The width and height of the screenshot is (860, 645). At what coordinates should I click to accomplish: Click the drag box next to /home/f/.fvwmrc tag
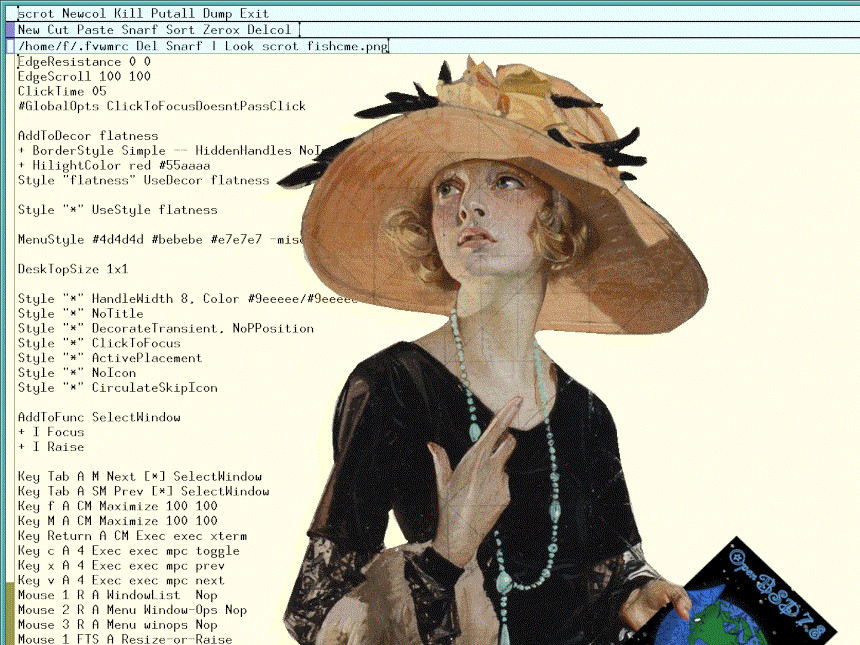(8, 45)
